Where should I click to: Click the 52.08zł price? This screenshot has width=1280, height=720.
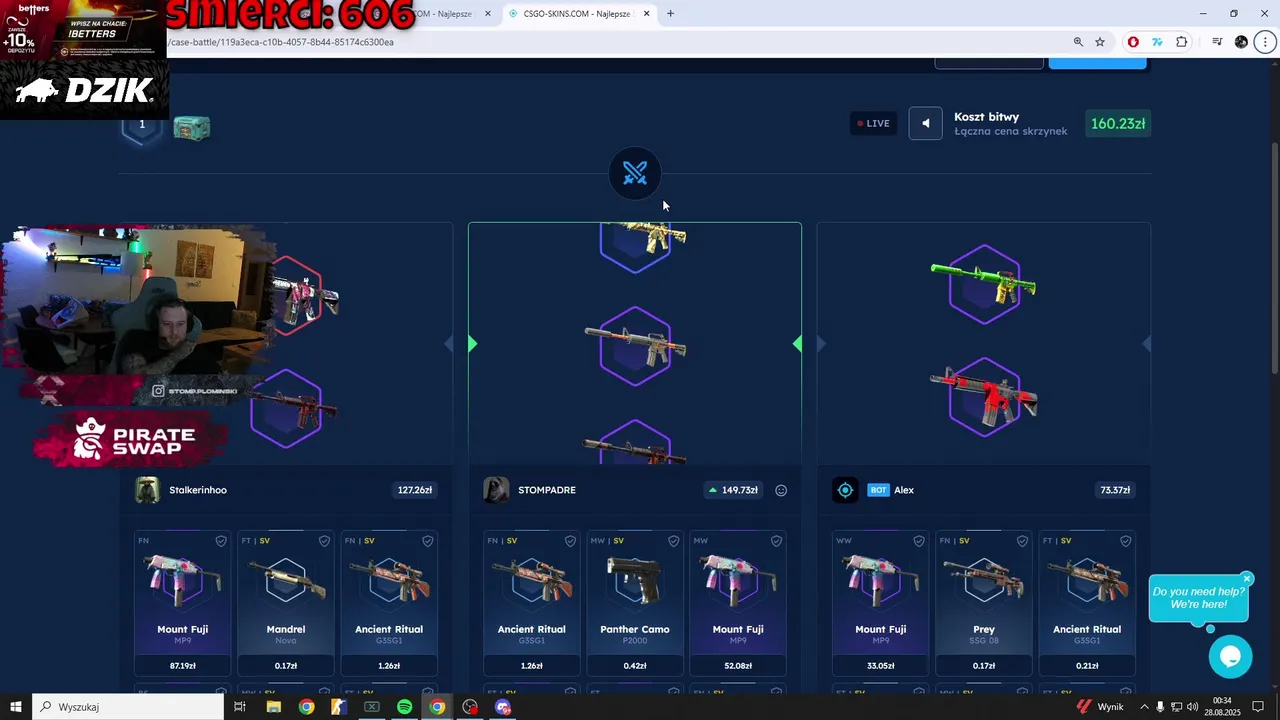pos(738,666)
